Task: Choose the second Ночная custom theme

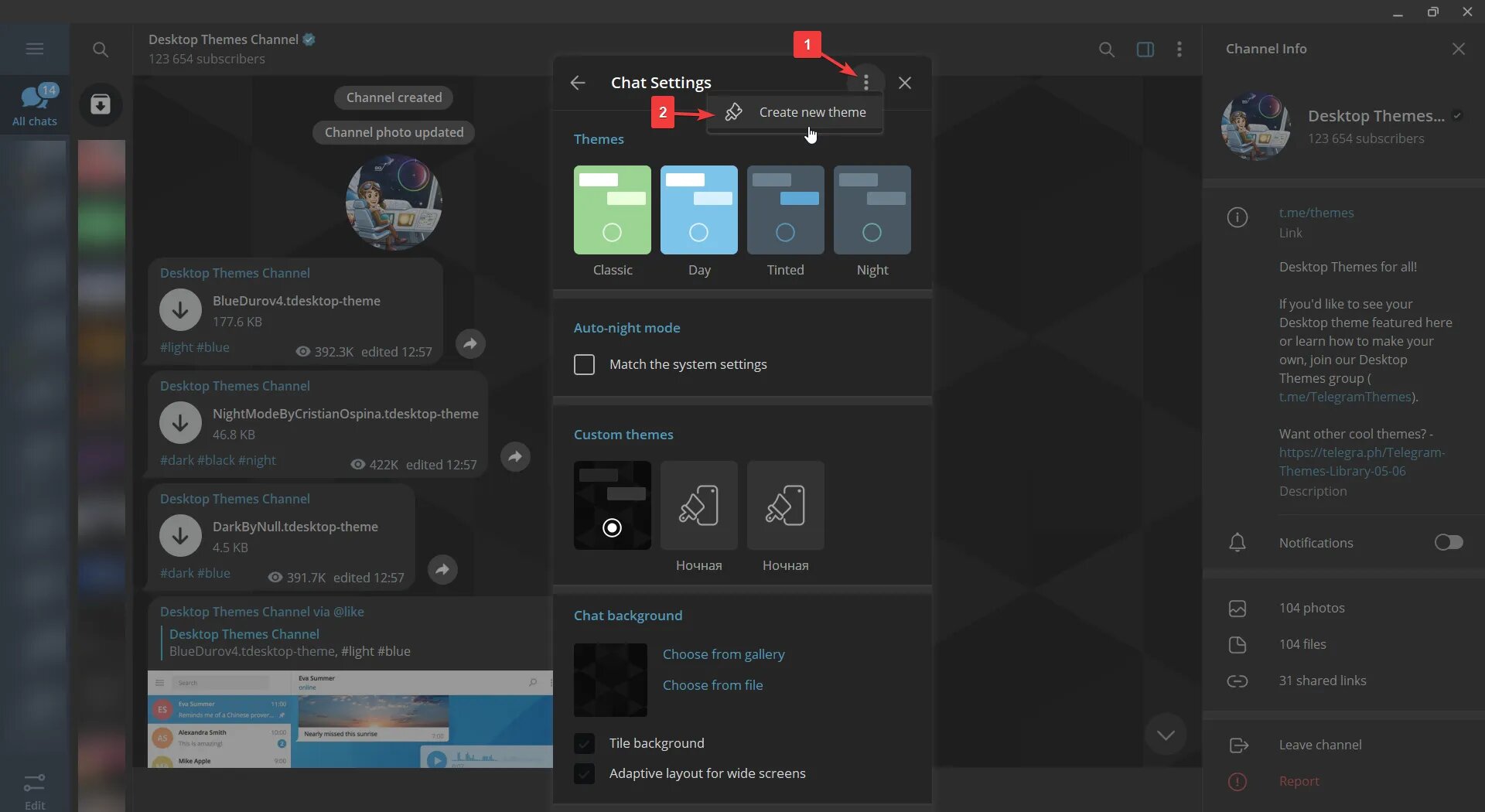Action: (786, 505)
